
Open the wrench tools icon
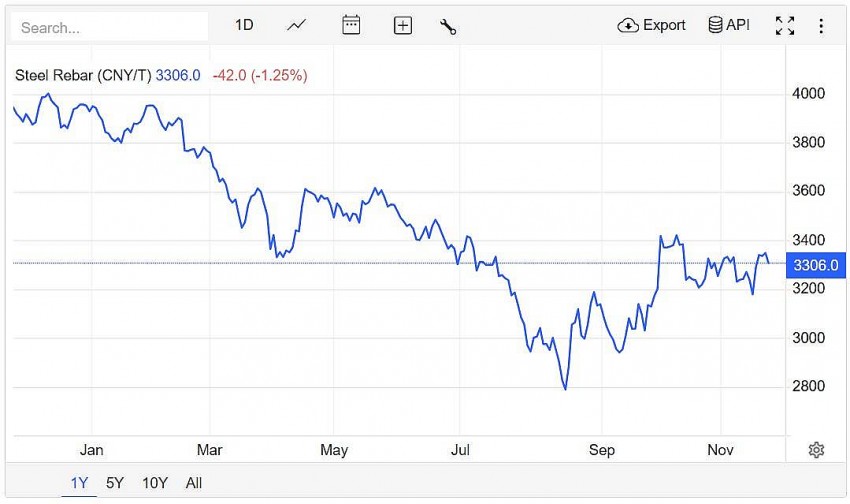[448, 26]
